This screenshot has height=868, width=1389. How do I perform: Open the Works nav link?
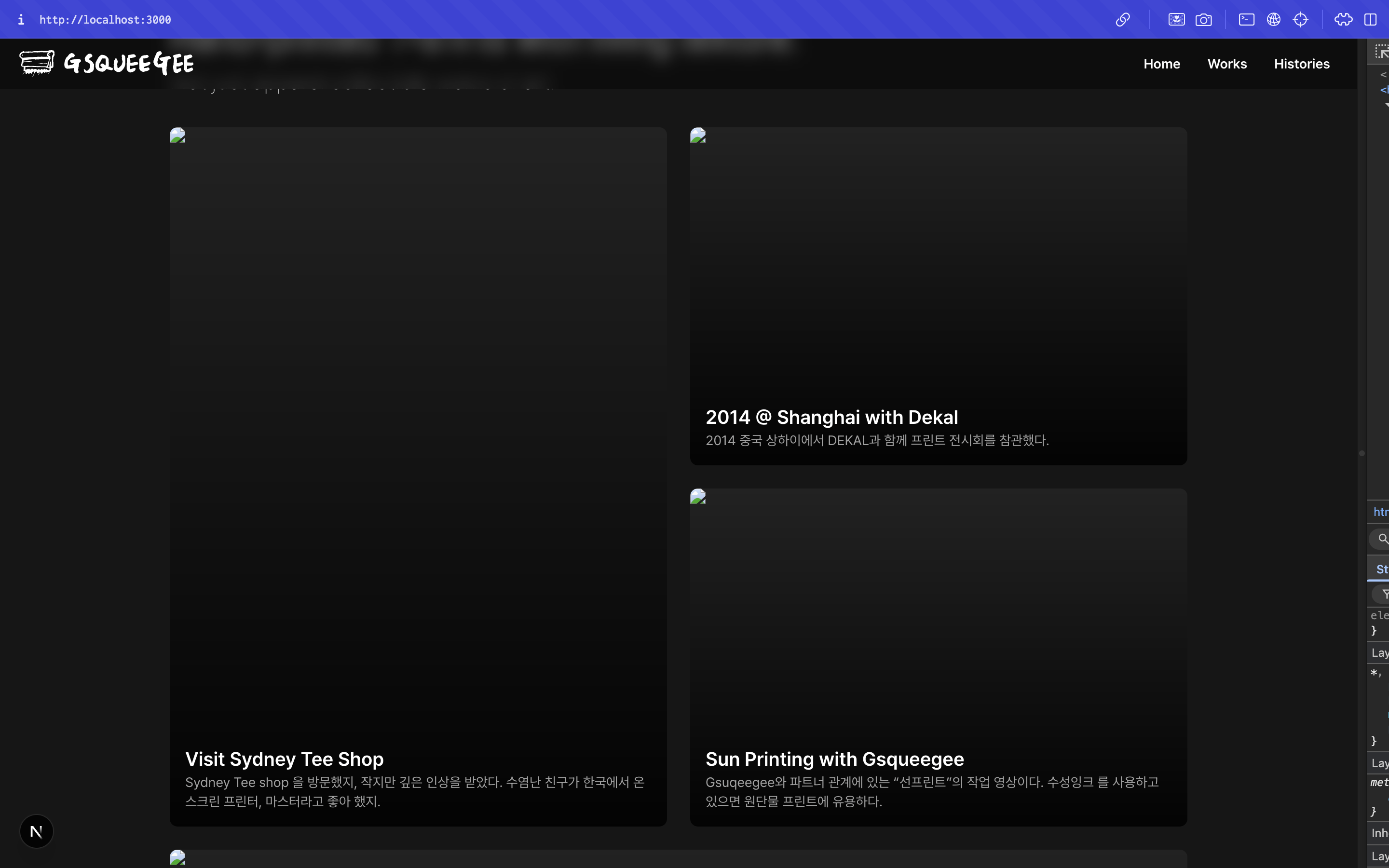pos(1226,64)
